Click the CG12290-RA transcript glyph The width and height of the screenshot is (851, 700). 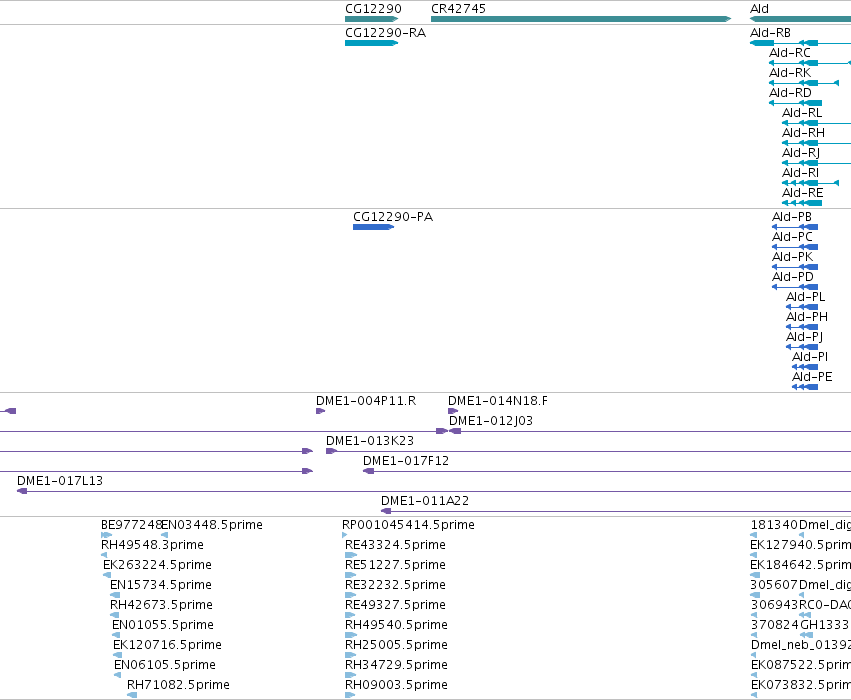(x=371, y=43)
